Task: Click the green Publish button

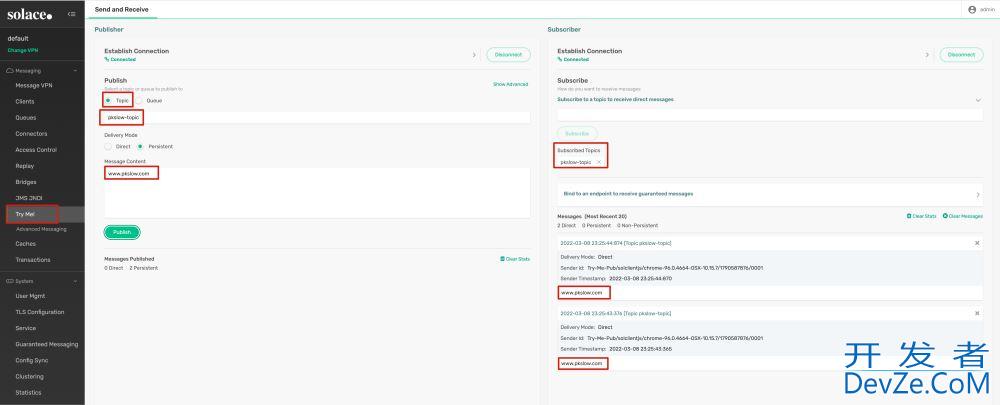Action: [x=122, y=232]
